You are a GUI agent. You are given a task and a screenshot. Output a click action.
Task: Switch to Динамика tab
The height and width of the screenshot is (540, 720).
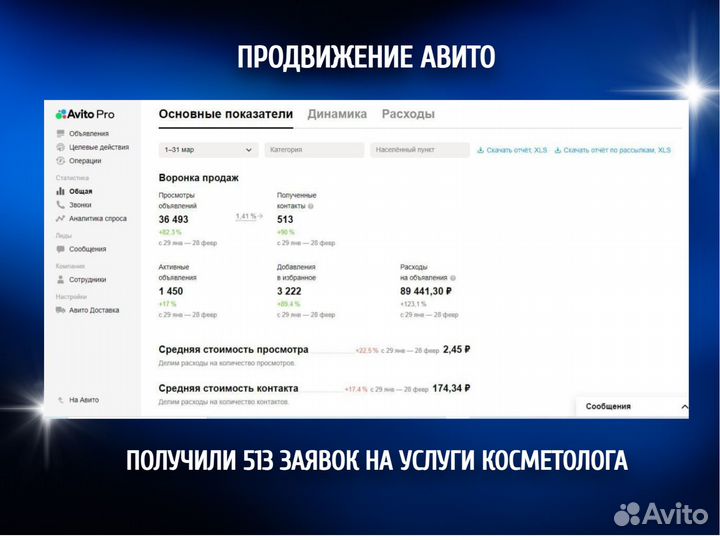[x=337, y=114]
